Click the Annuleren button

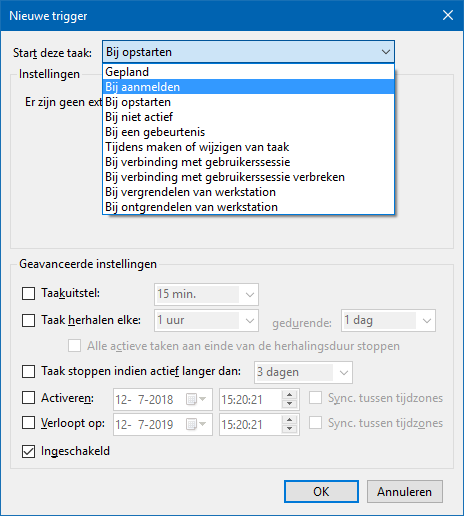[405, 491]
